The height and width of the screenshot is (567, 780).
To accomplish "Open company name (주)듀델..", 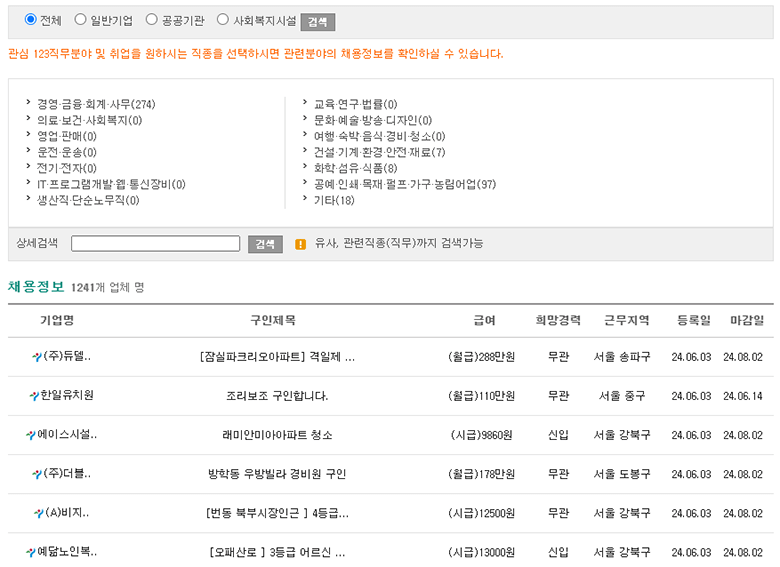I will 67,356.
